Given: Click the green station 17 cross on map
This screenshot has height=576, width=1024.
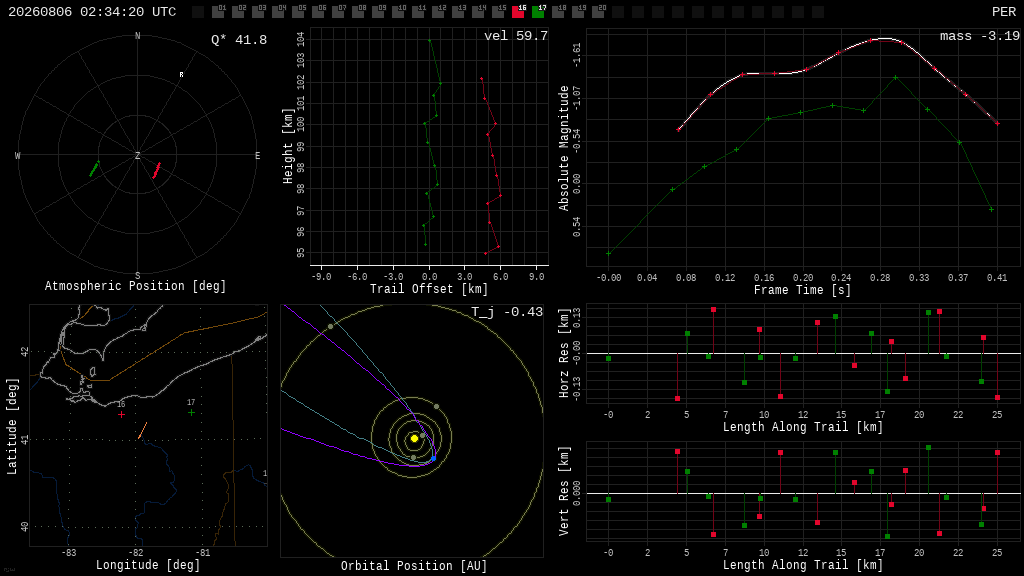Looking at the screenshot, I should coord(191,413).
